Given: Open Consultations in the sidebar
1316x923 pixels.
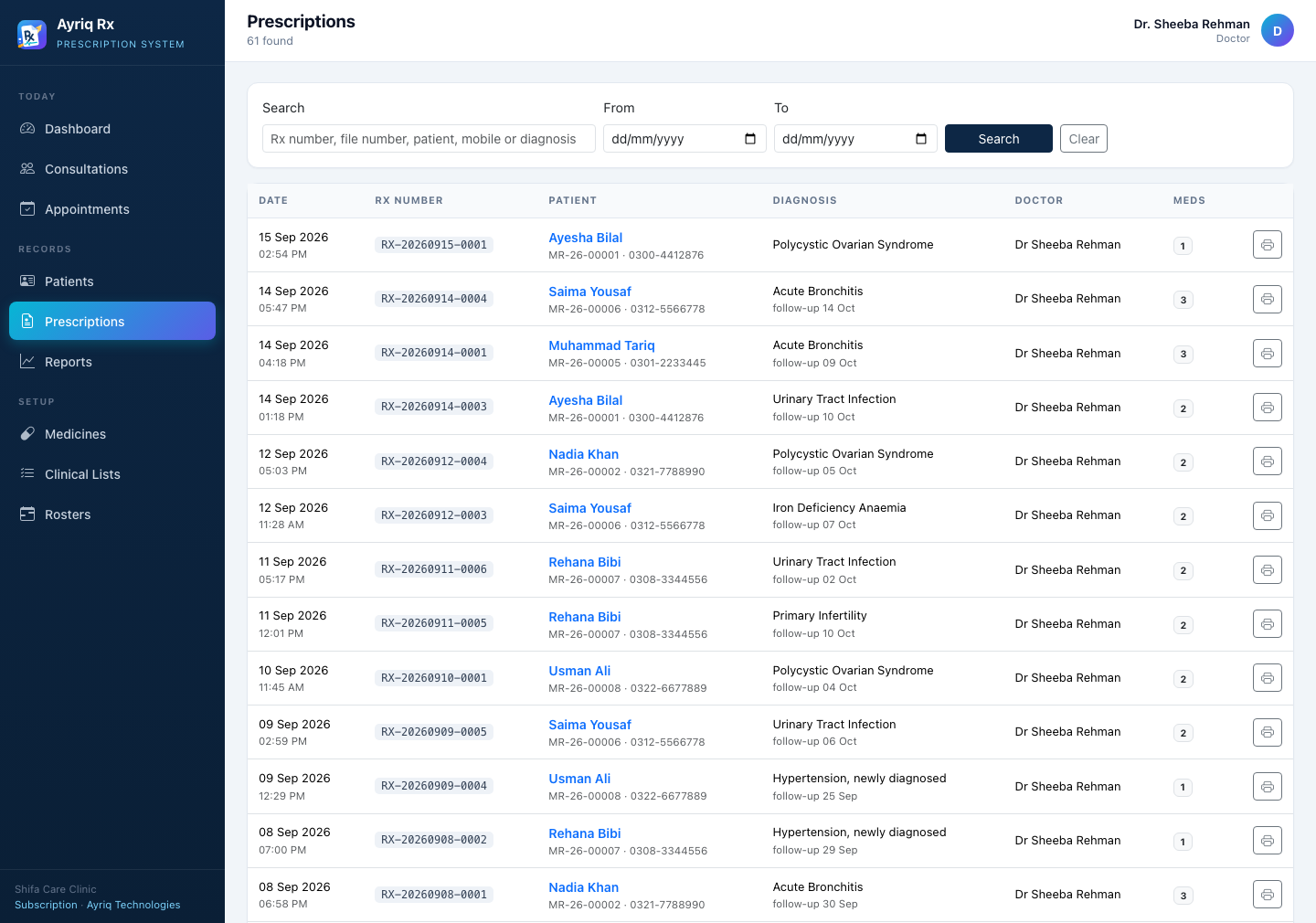Looking at the screenshot, I should click(x=112, y=169).
